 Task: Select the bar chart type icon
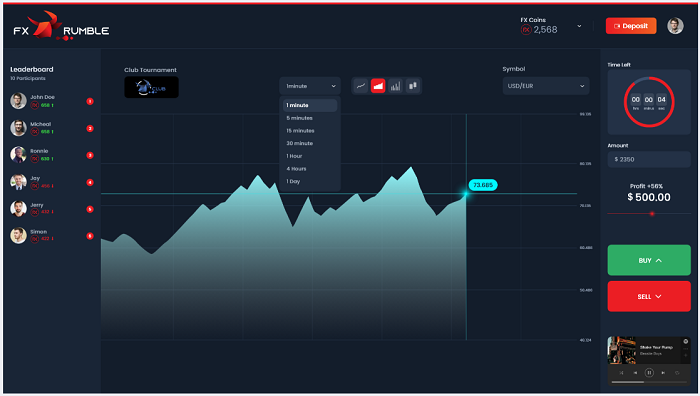[395, 86]
